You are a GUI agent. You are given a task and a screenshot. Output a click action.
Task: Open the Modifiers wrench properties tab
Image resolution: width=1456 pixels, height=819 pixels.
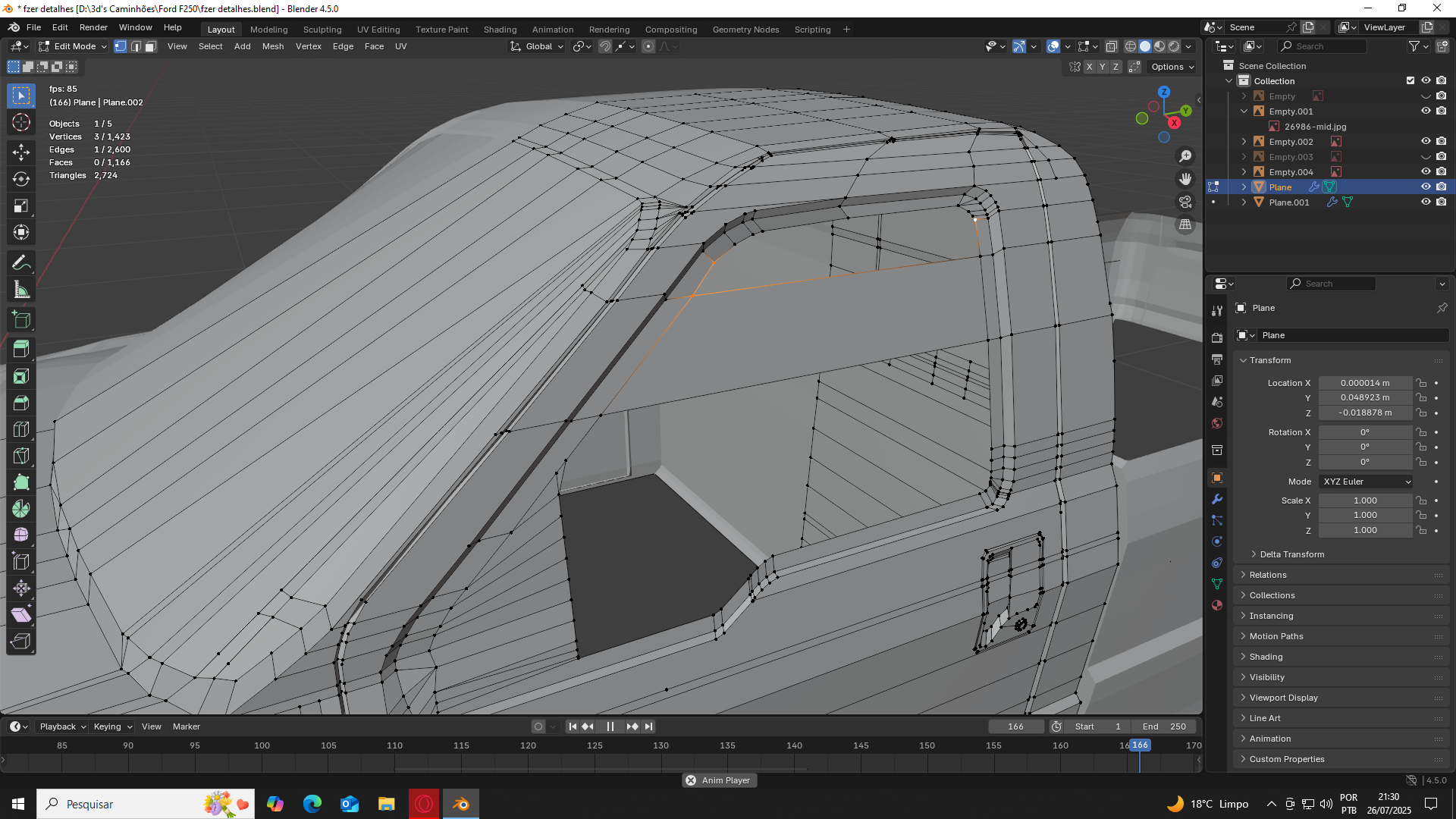(1217, 499)
